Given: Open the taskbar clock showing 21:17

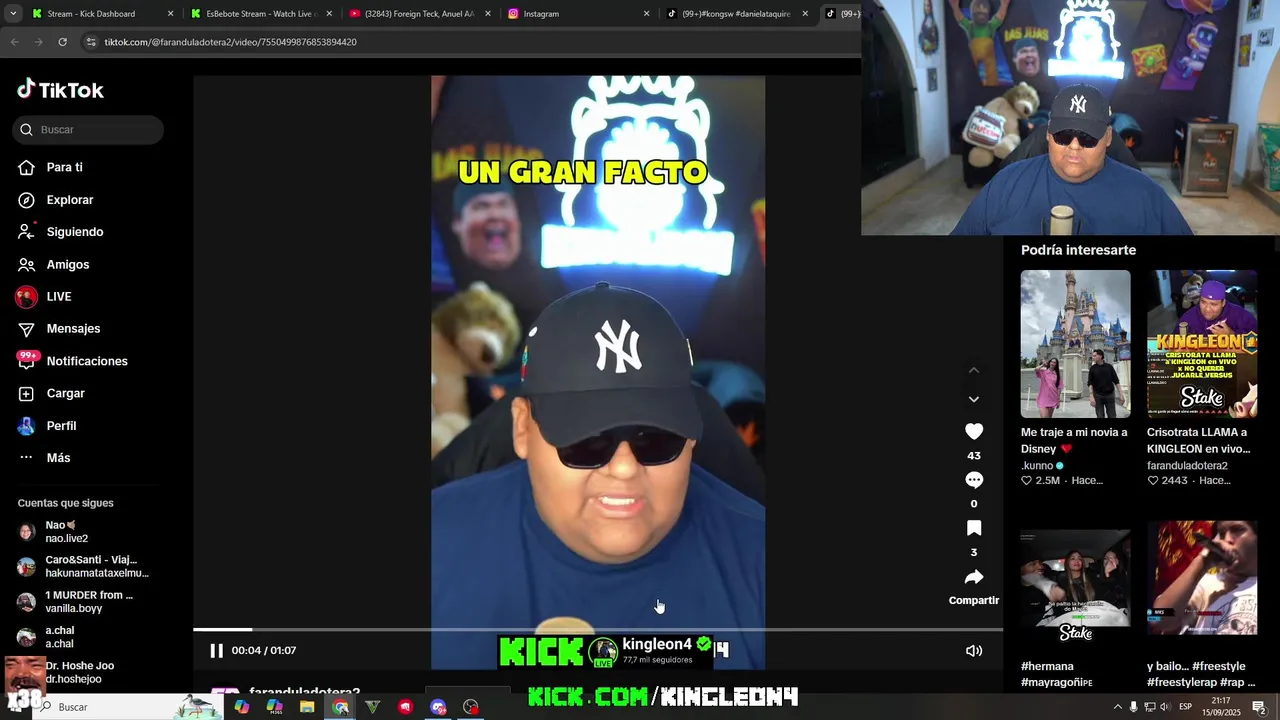Looking at the screenshot, I should point(1221,707).
